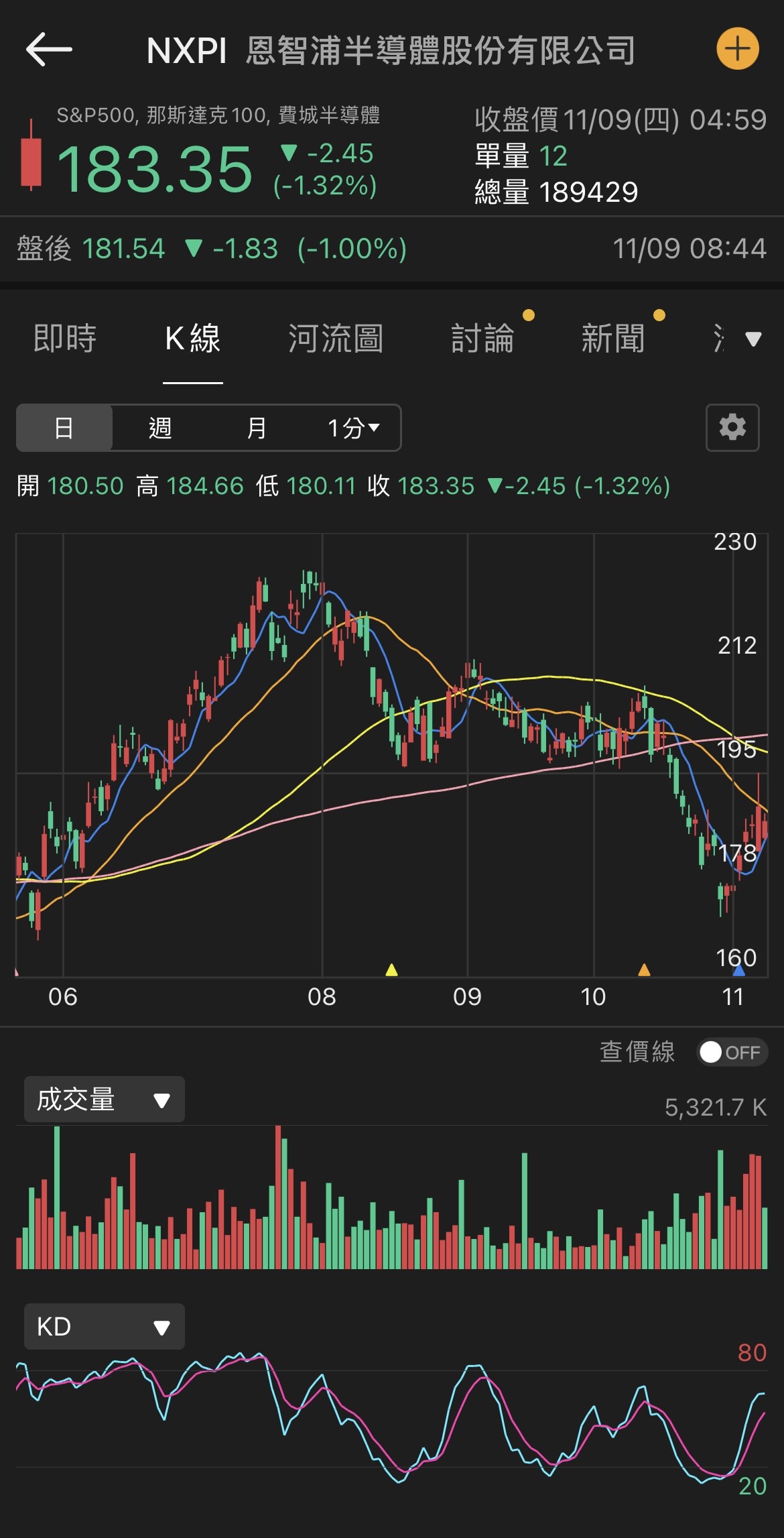
Task: Select the 週 weekly interval
Action: 160,428
